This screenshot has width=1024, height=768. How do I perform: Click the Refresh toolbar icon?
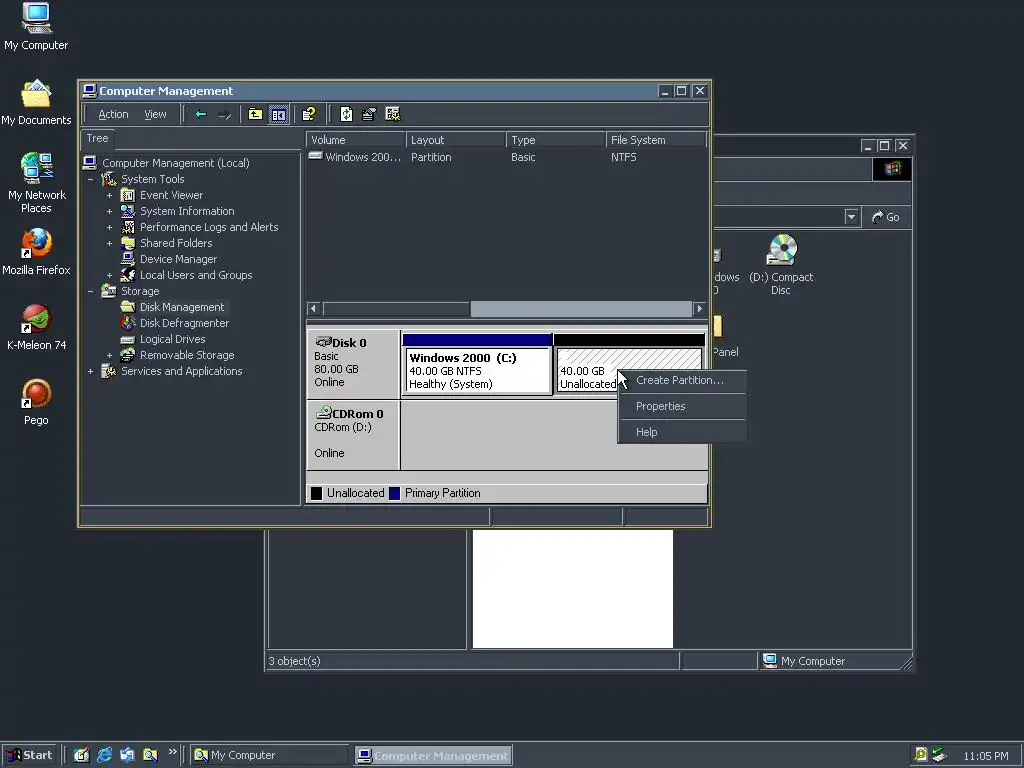pyautogui.click(x=346, y=114)
